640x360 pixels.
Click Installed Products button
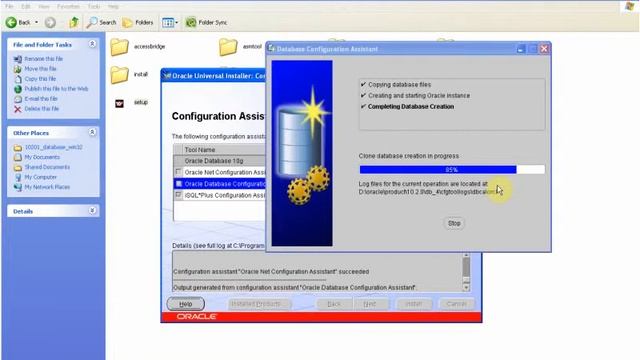260,304
